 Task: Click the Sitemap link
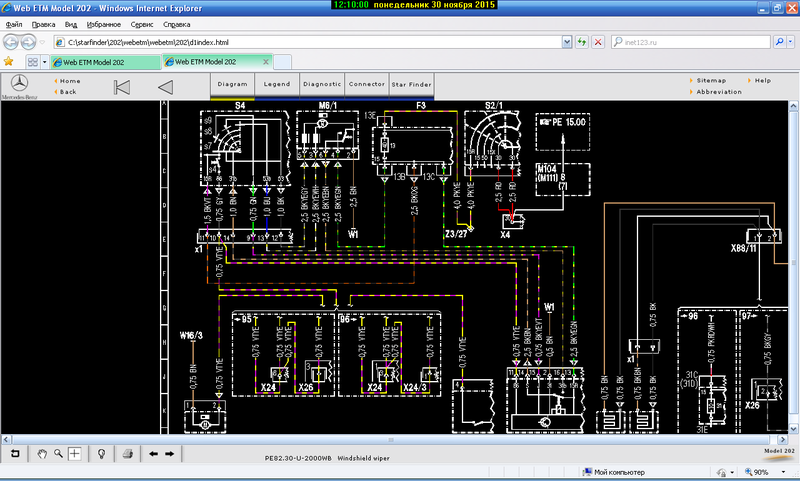(711, 80)
